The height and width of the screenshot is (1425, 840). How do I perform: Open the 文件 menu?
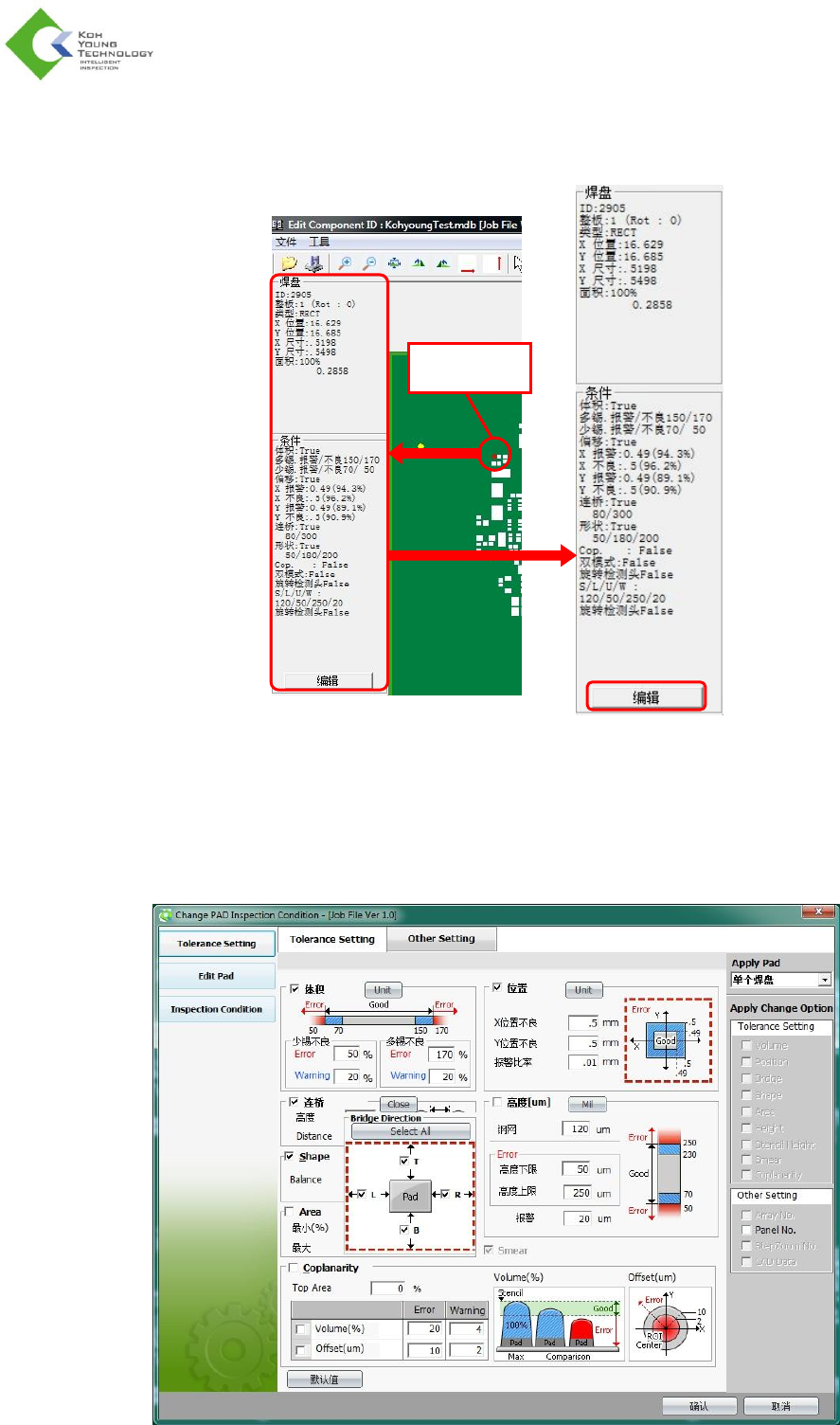pyautogui.click(x=286, y=243)
